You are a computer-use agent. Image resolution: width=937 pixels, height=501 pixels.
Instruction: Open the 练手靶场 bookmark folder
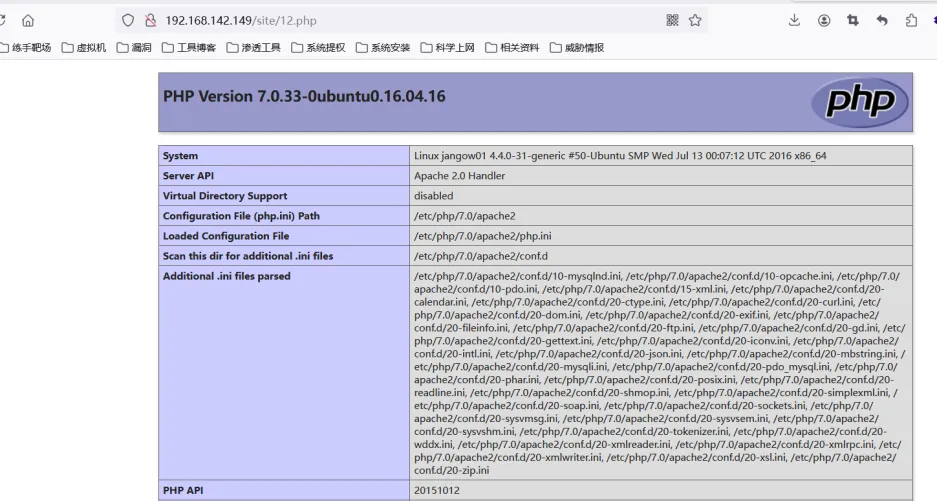[x=25, y=48]
